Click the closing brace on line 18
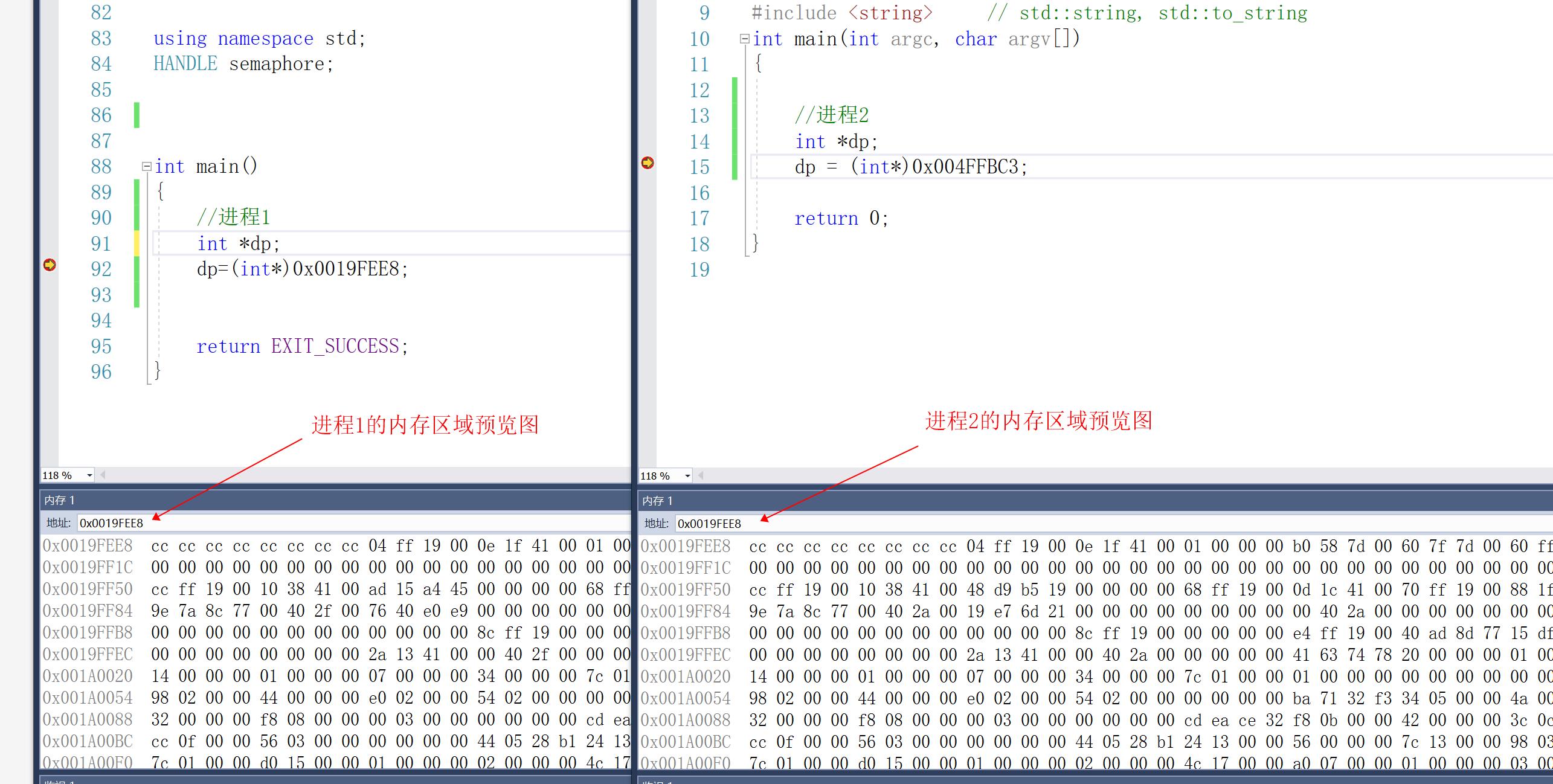The width and height of the screenshot is (1553, 784). [755, 243]
